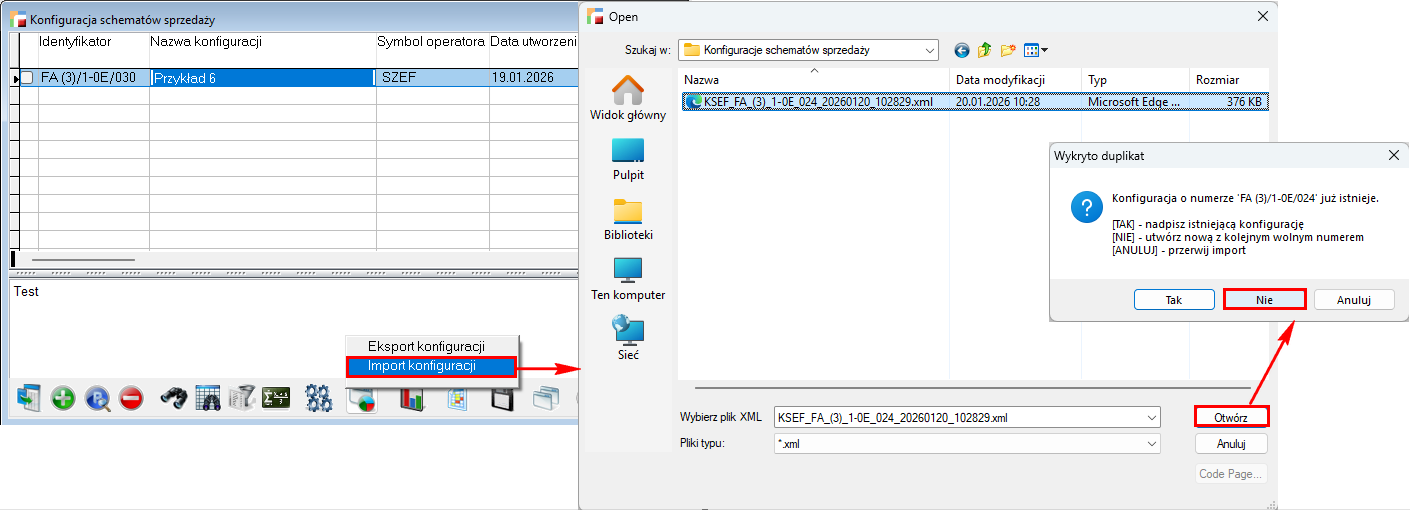Expand the 'Szukaj w' folder dropdown
The height and width of the screenshot is (510, 1410).
pyautogui.click(x=929, y=49)
